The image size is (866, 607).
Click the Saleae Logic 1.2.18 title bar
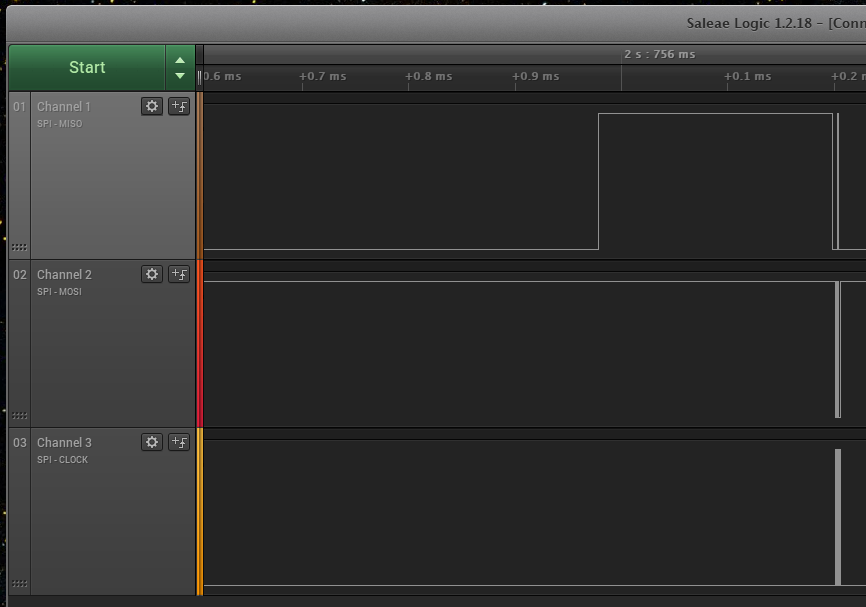click(436, 23)
